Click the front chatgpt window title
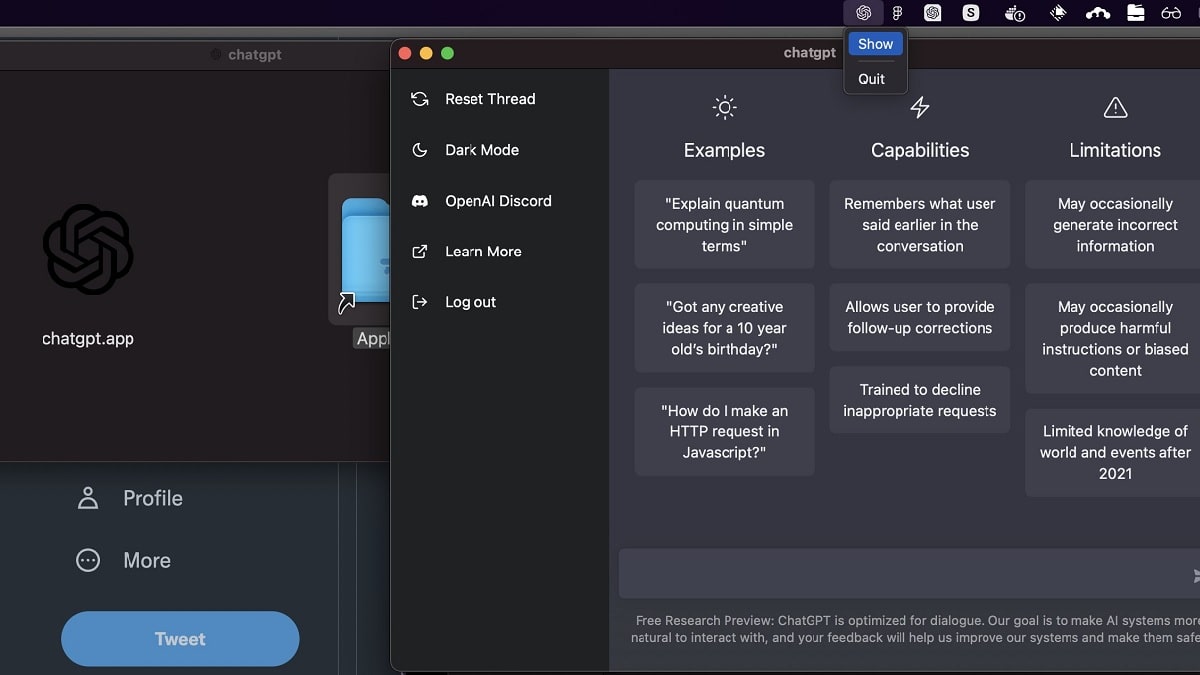 [810, 53]
